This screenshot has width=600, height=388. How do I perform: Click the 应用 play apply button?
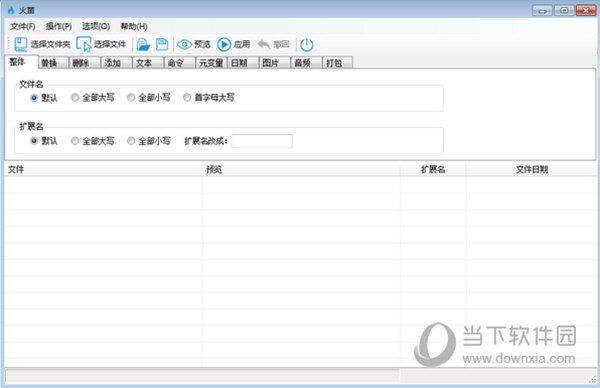pos(233,44)
